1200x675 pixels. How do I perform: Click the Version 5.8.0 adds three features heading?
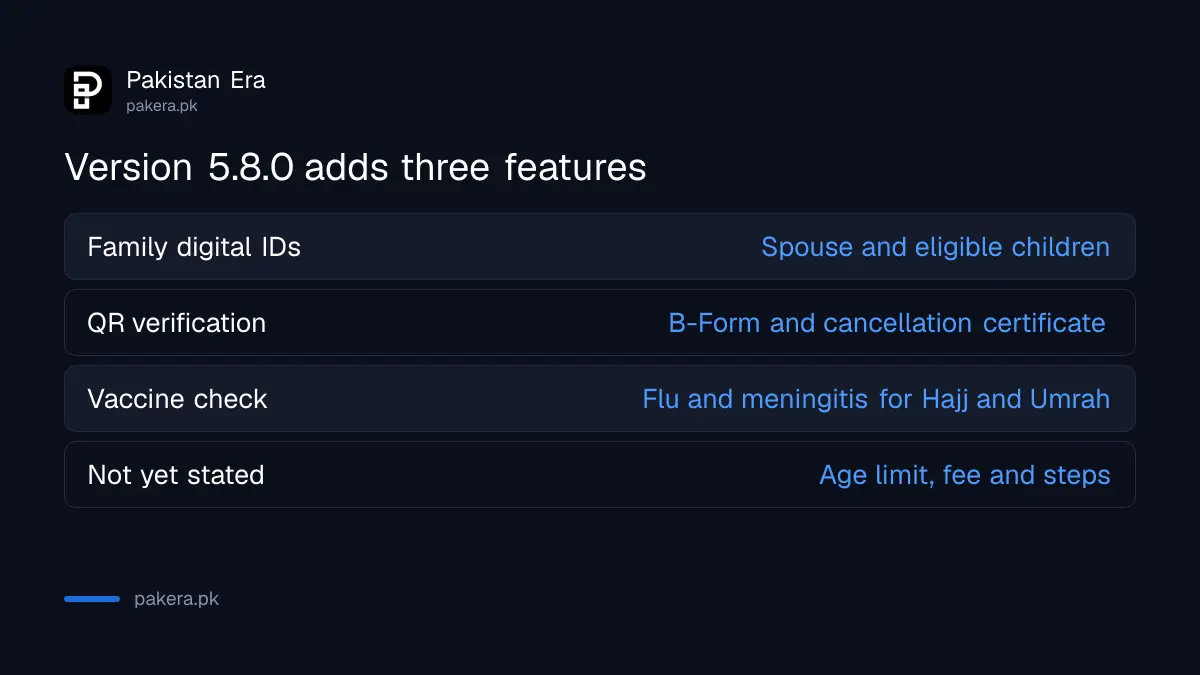tap(355, 167)
